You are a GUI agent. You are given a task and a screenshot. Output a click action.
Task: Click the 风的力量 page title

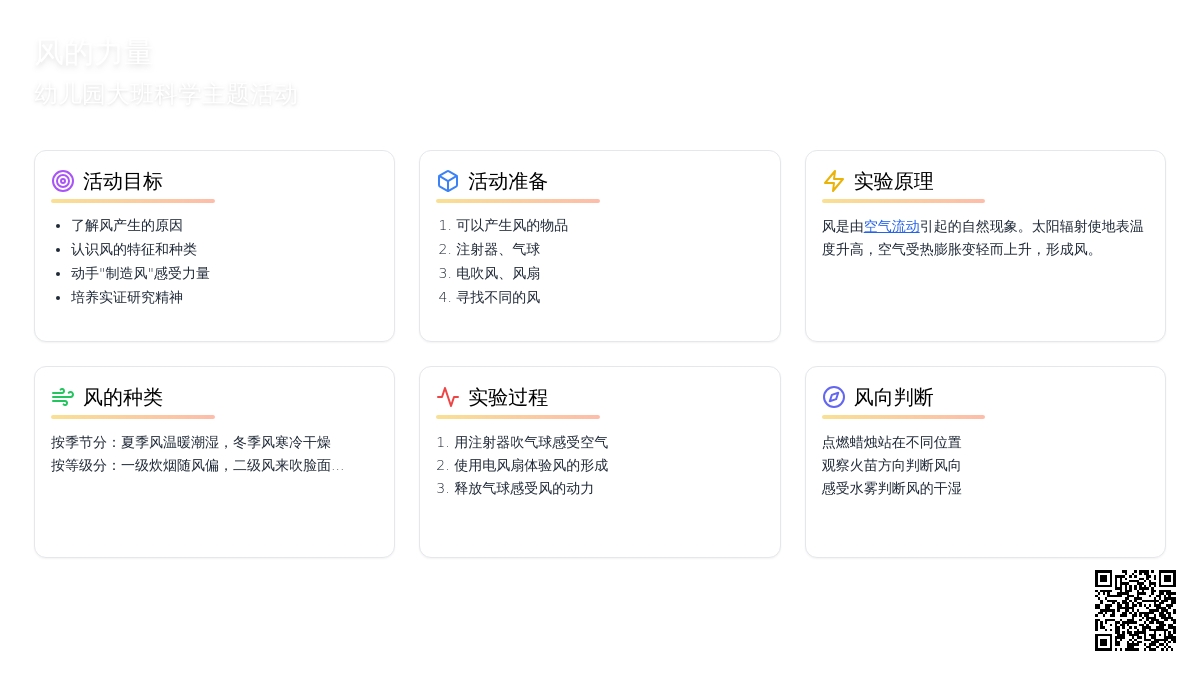point(93,54)
